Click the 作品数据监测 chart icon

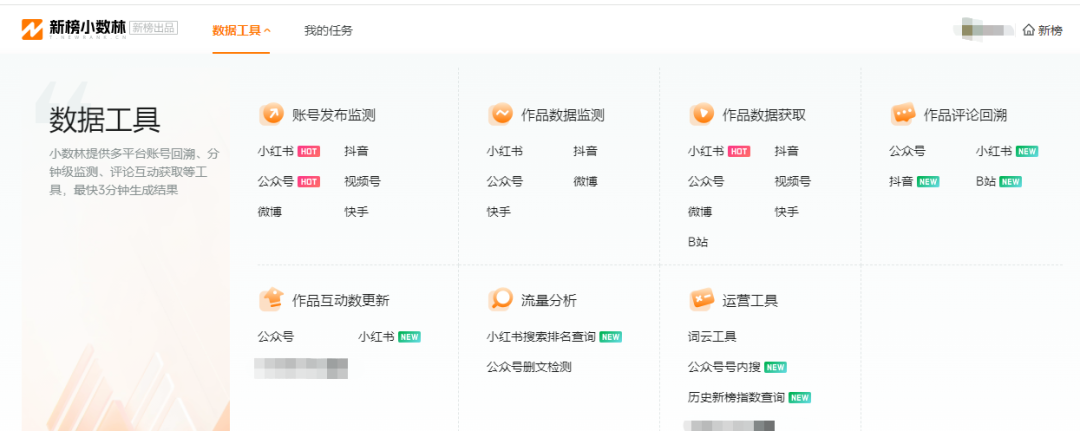[x=500, y=114]
